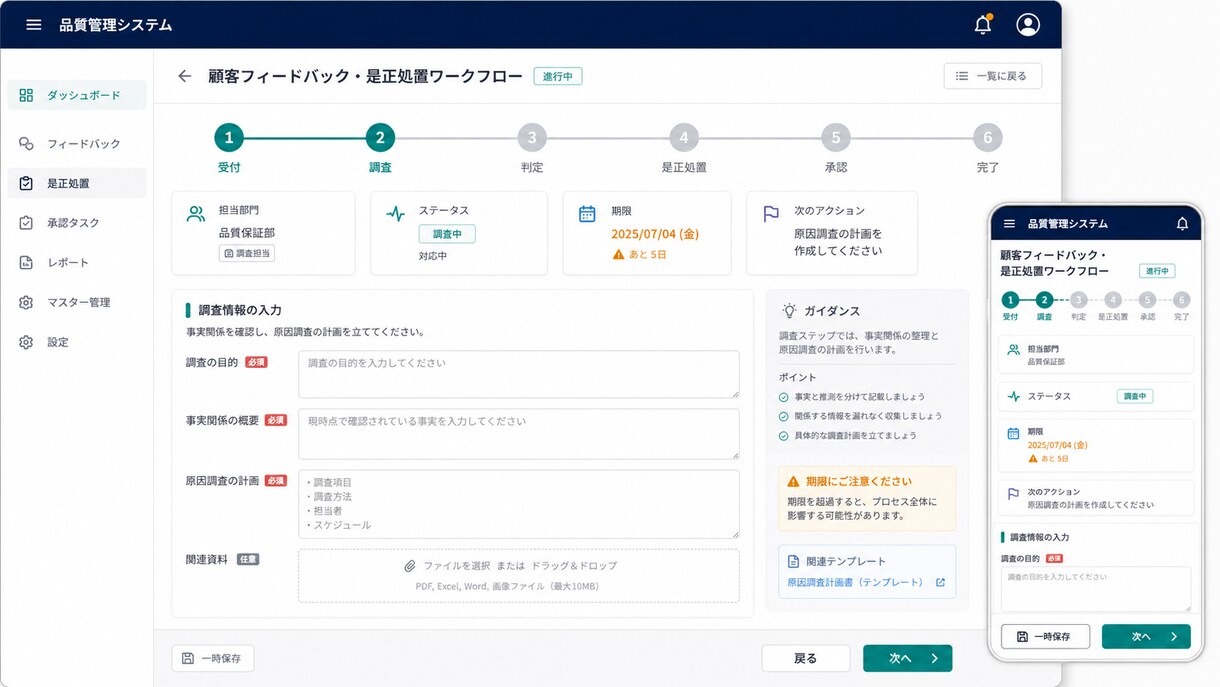Select step 5 承認 in mobile stepper

click(1147, 300)
